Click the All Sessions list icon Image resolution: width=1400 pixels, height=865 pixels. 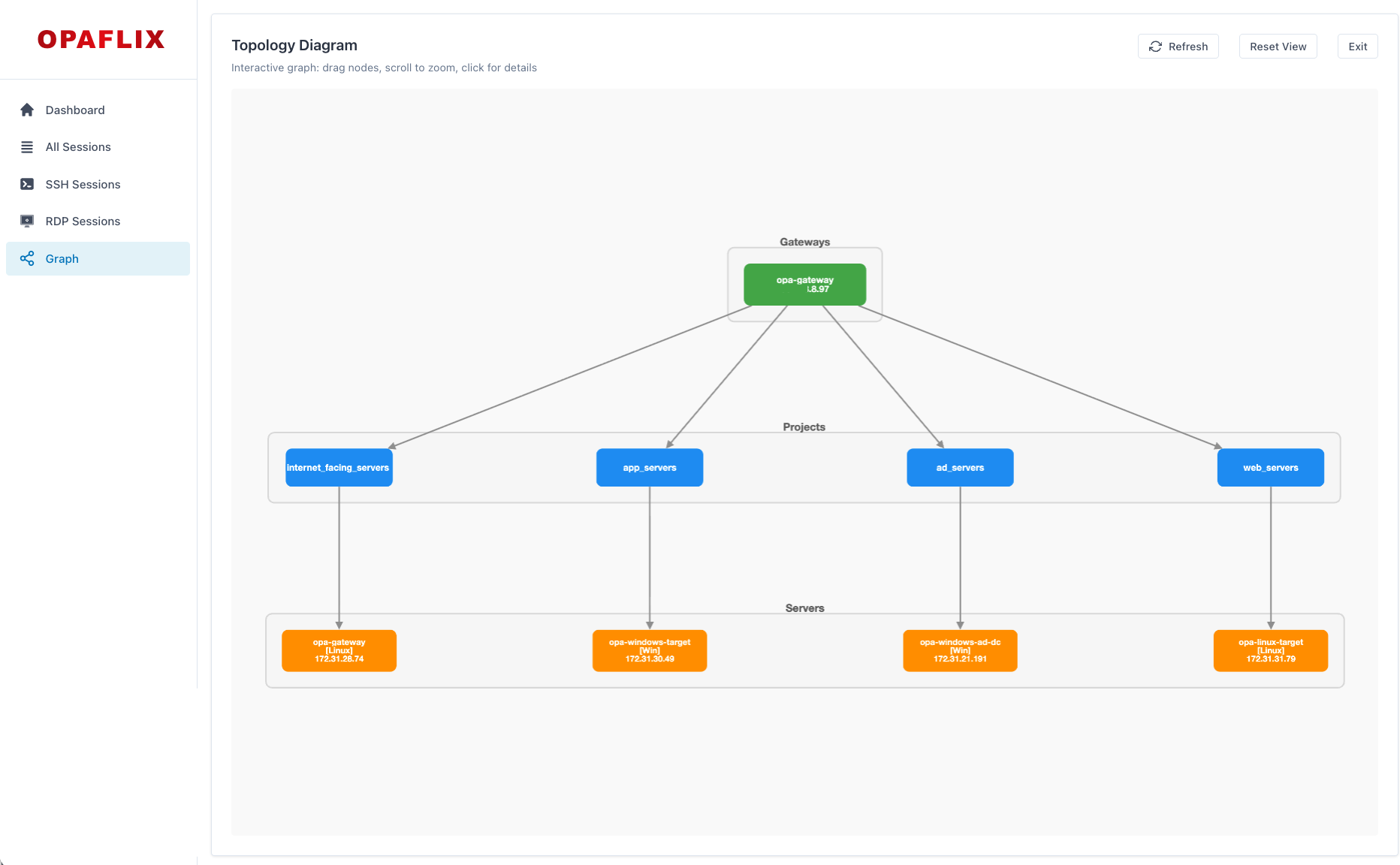coord(27,146)
